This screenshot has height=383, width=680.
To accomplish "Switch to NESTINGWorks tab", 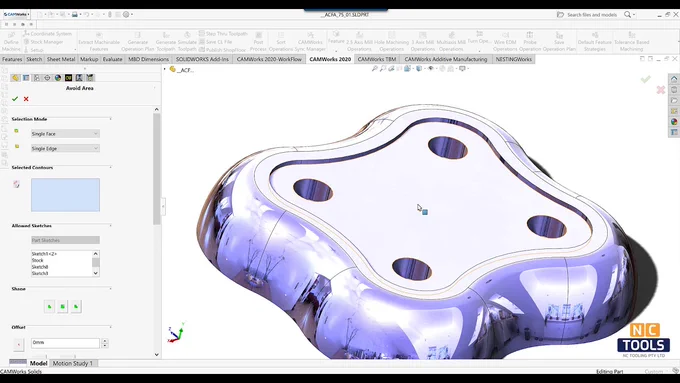I will [513, 59].
